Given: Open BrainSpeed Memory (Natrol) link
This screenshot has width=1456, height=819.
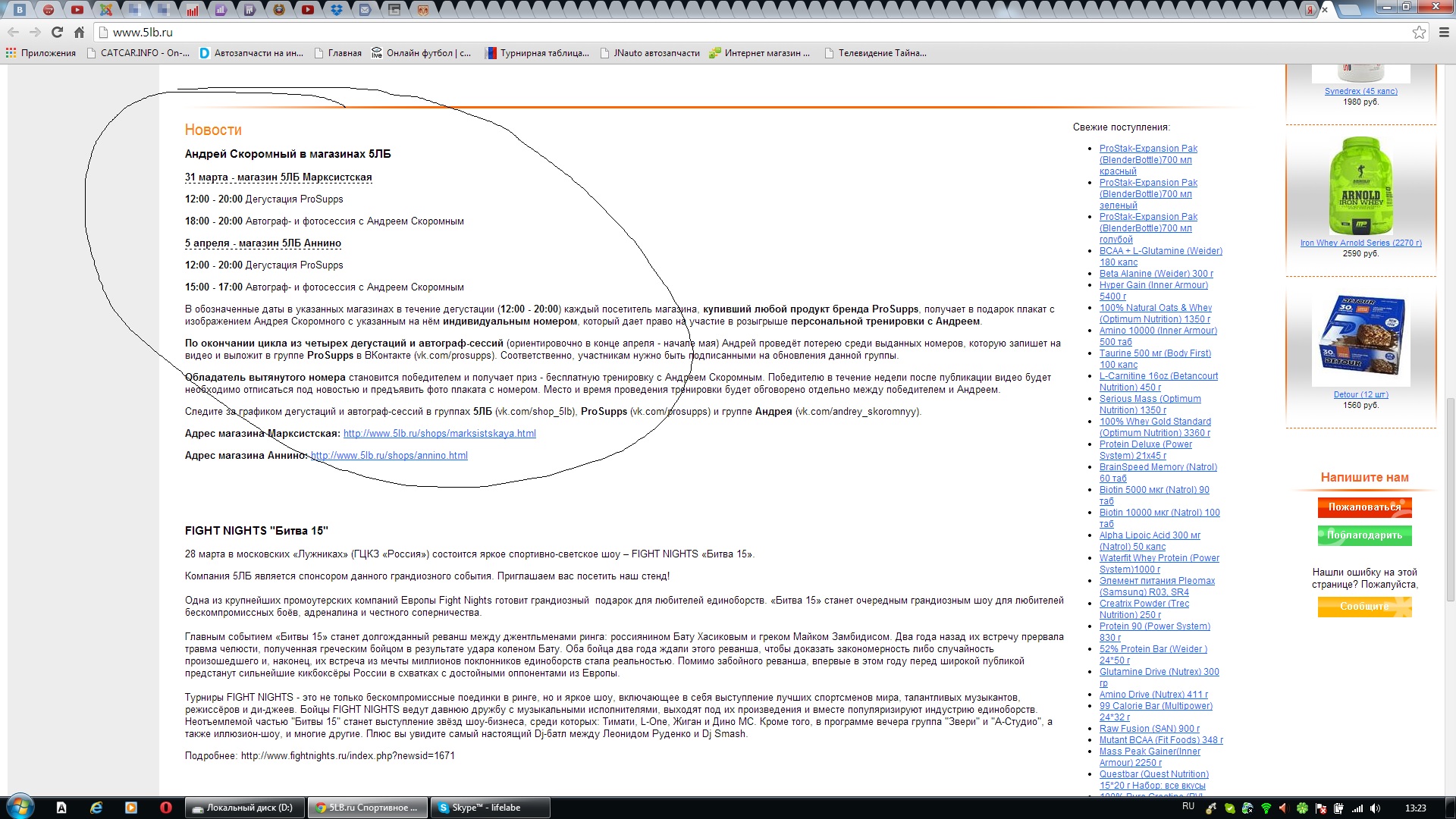Looking at the screenshot, I should [1158, 472].
